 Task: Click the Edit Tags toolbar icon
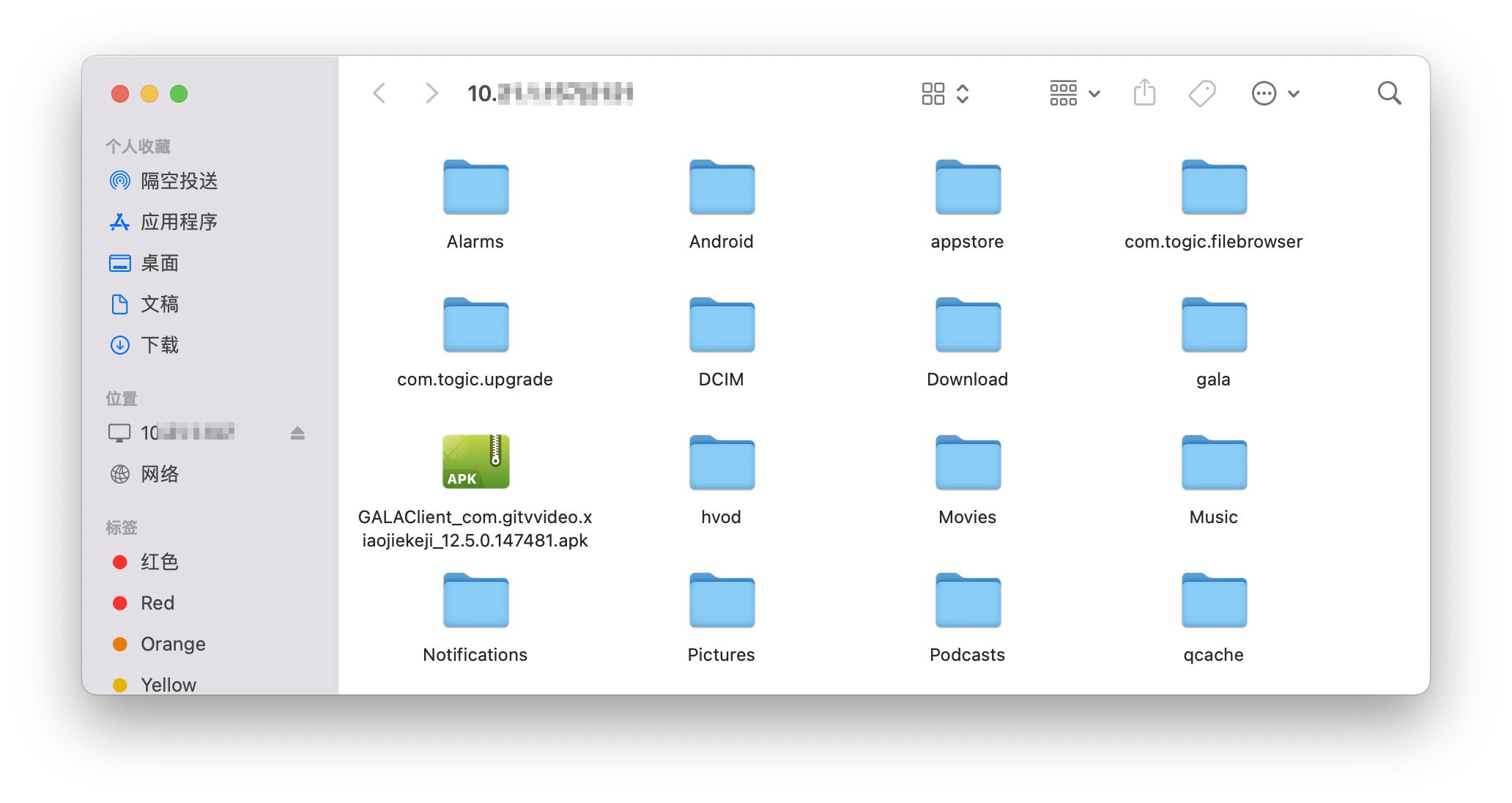(x=1201, y=93)
